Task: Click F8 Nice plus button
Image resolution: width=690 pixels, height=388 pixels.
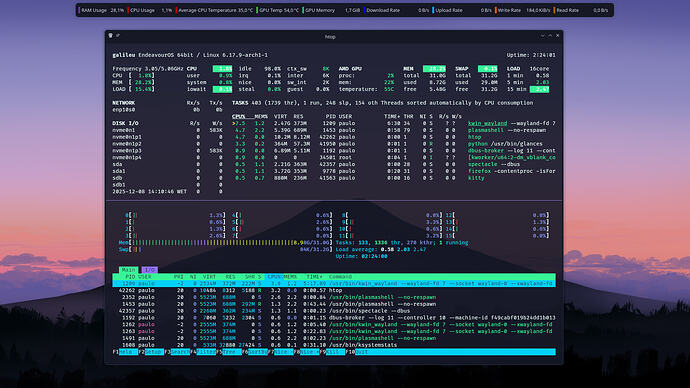Action: point(307,352)
